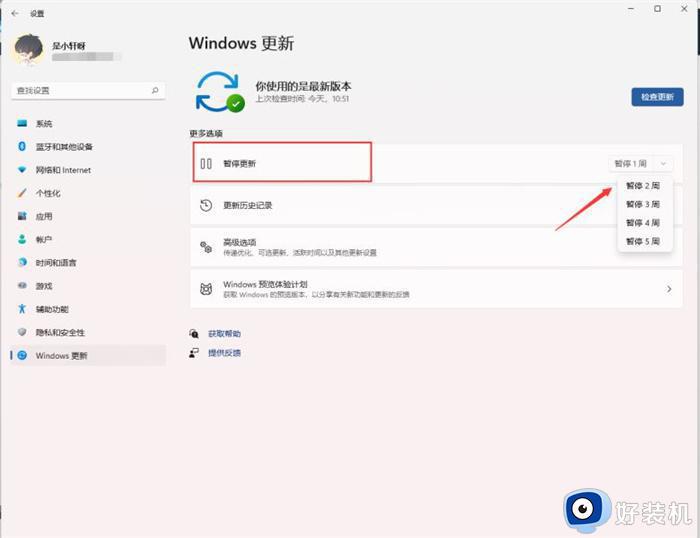The image size is (700, 538).
Task: Click the 系统 monitor icon
Action: (22, 123)
